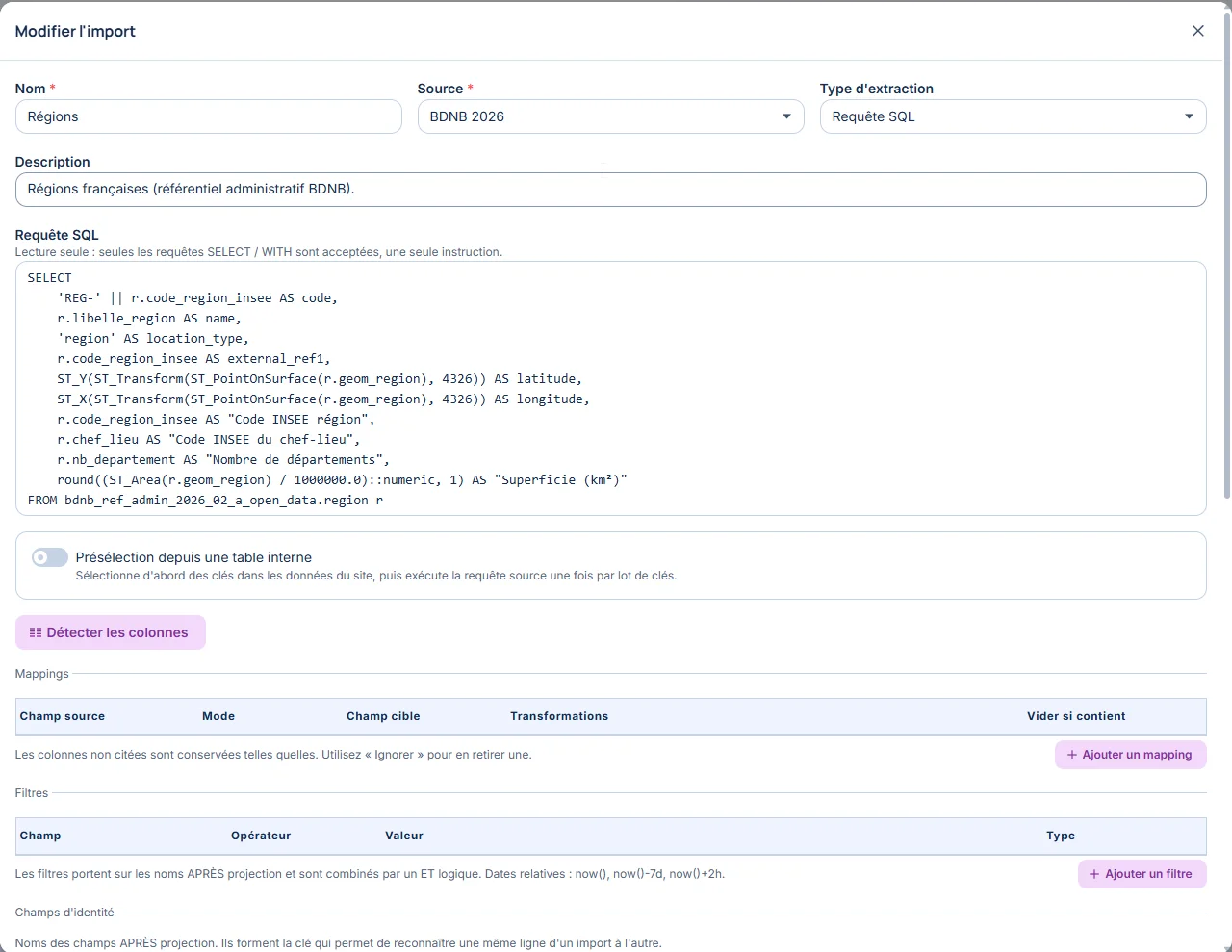Image resolution: width=1232 pixels, height=952 pixels.
Task: Open the Type d'extraction dropdown
Action: pyautogui.click(x=1013, y=116)
